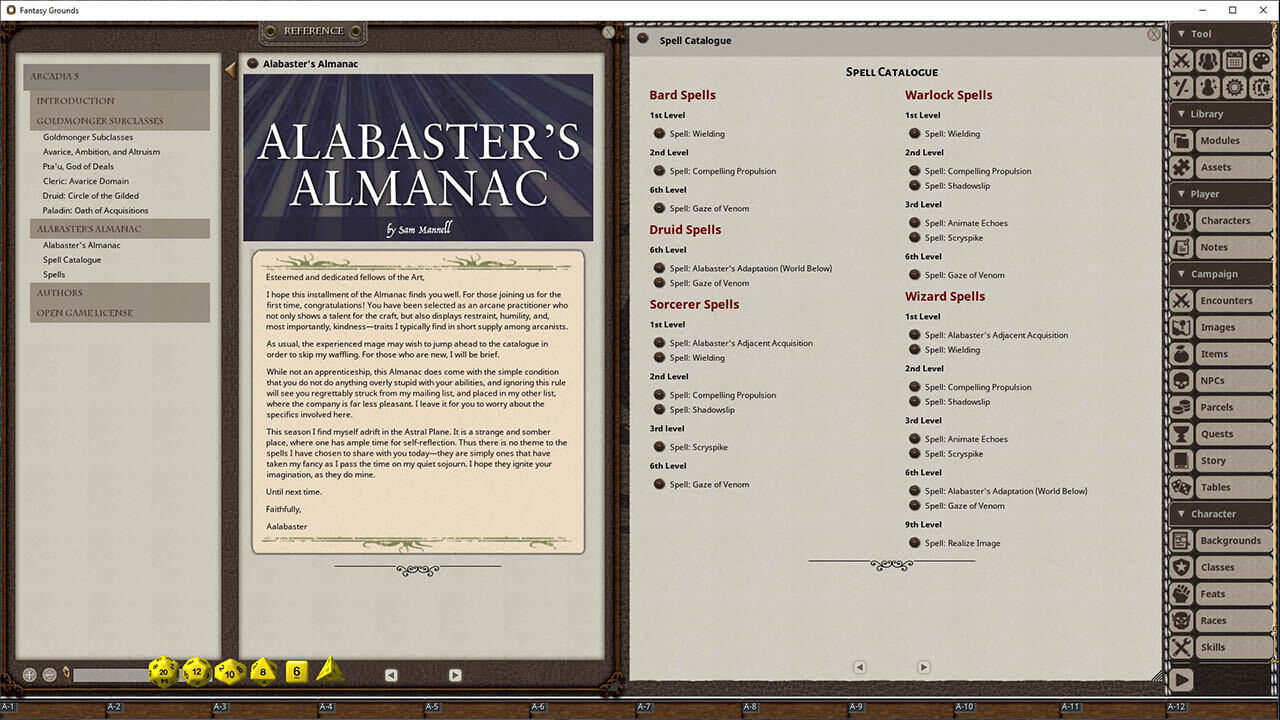Select Spell Catalogue in the reference index

click(72, 260)
